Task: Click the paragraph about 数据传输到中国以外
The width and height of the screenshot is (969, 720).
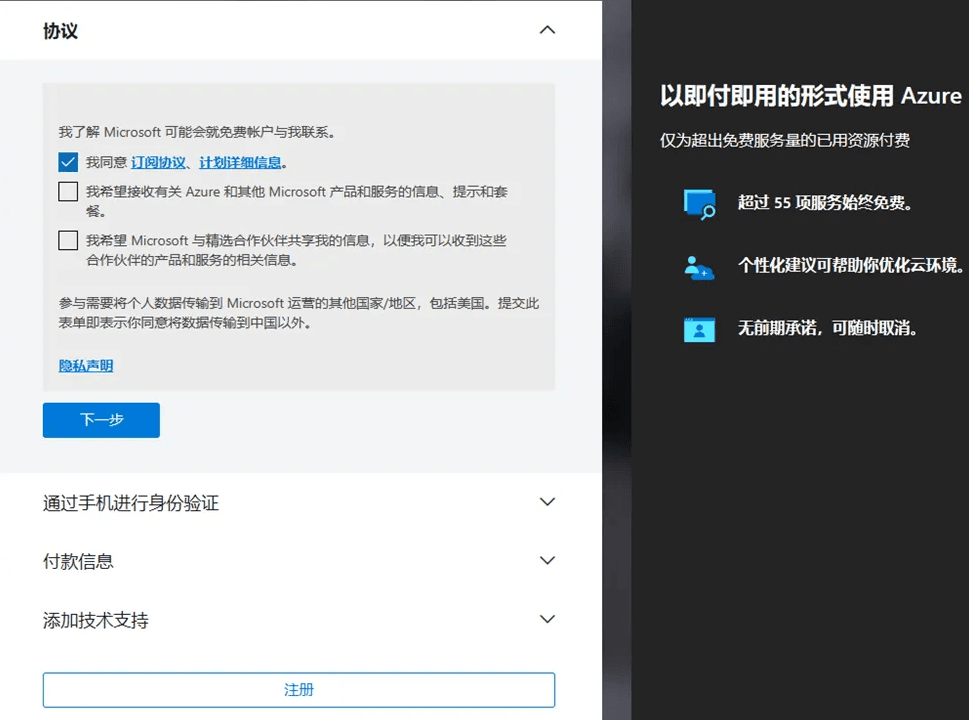Action: tap(299, 313)
